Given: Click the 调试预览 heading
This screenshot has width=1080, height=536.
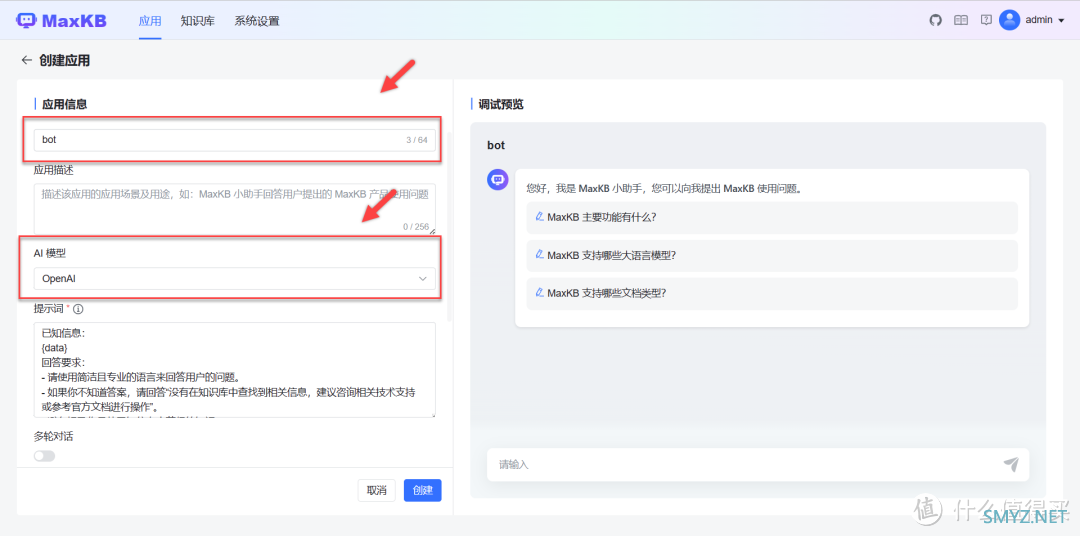Looking at the screenshot, I should point(501,105).
